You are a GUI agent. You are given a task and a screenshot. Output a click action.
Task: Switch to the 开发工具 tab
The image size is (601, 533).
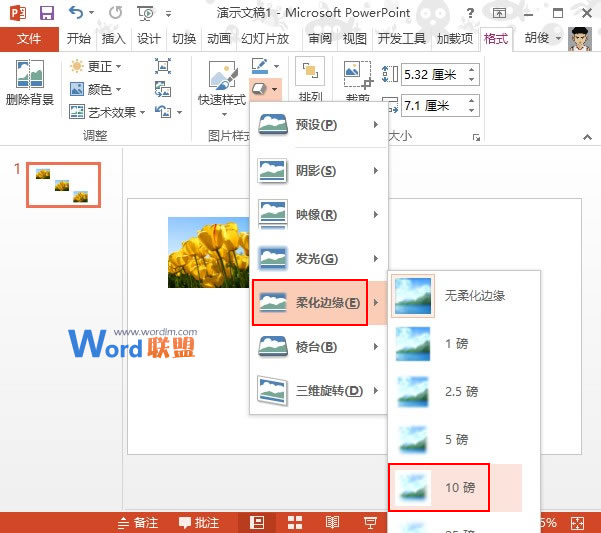[x=402, y=38]
